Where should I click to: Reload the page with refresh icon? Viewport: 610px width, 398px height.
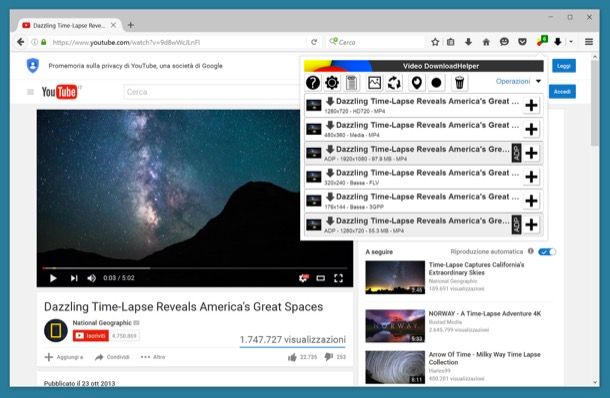coord(314,42)
